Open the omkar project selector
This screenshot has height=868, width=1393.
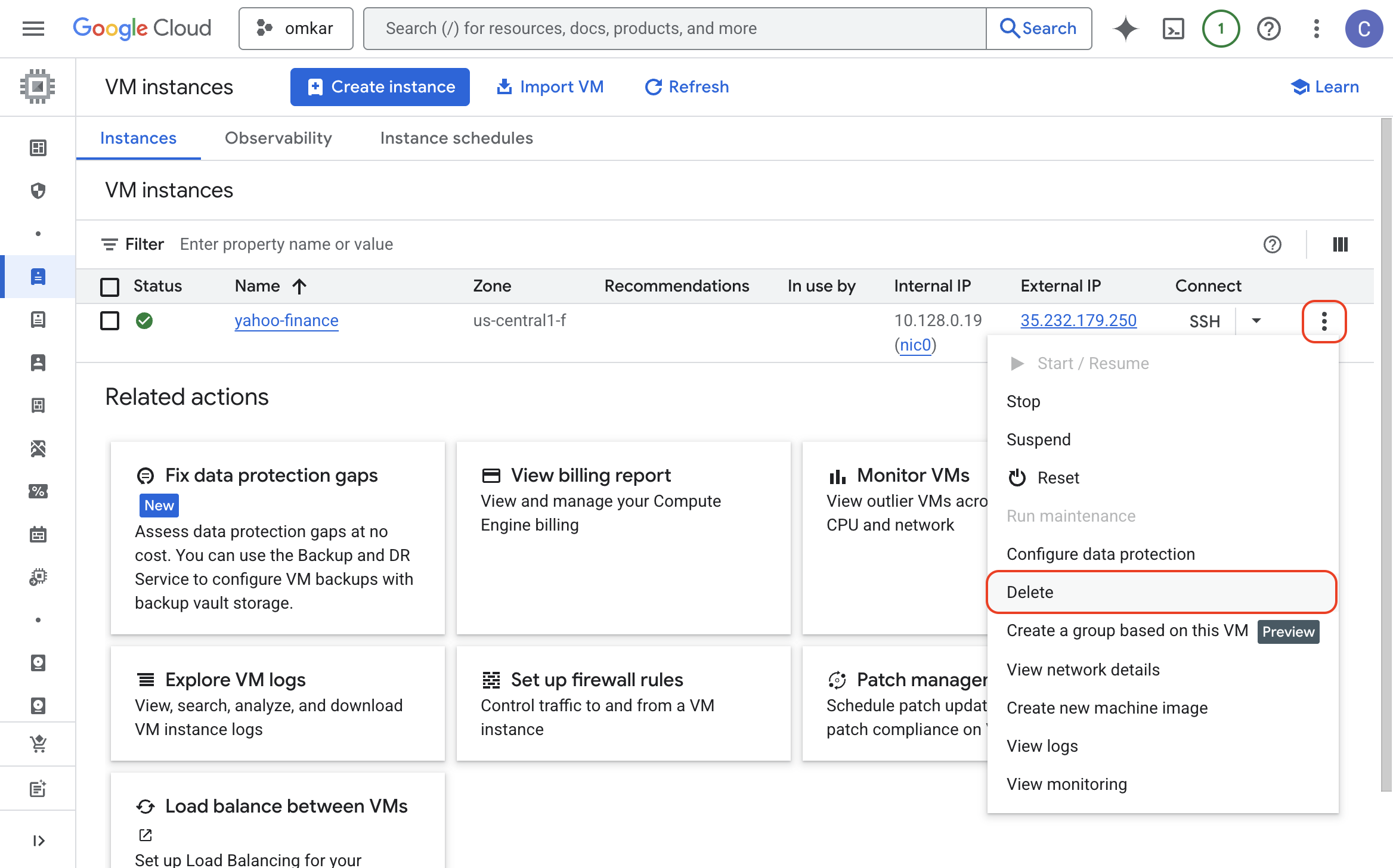pyautogui.click(x=296, y=28)
